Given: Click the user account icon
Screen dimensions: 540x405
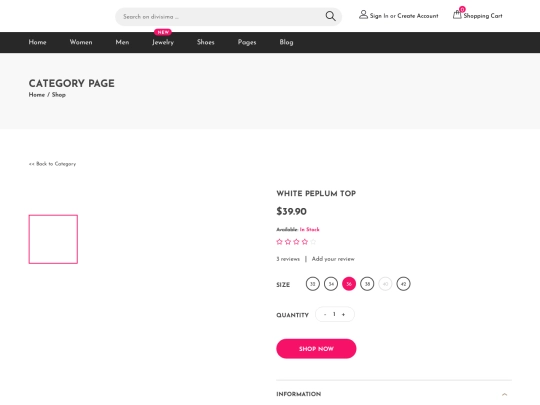Looking at the screenshot, I should [x=363, y=14].
